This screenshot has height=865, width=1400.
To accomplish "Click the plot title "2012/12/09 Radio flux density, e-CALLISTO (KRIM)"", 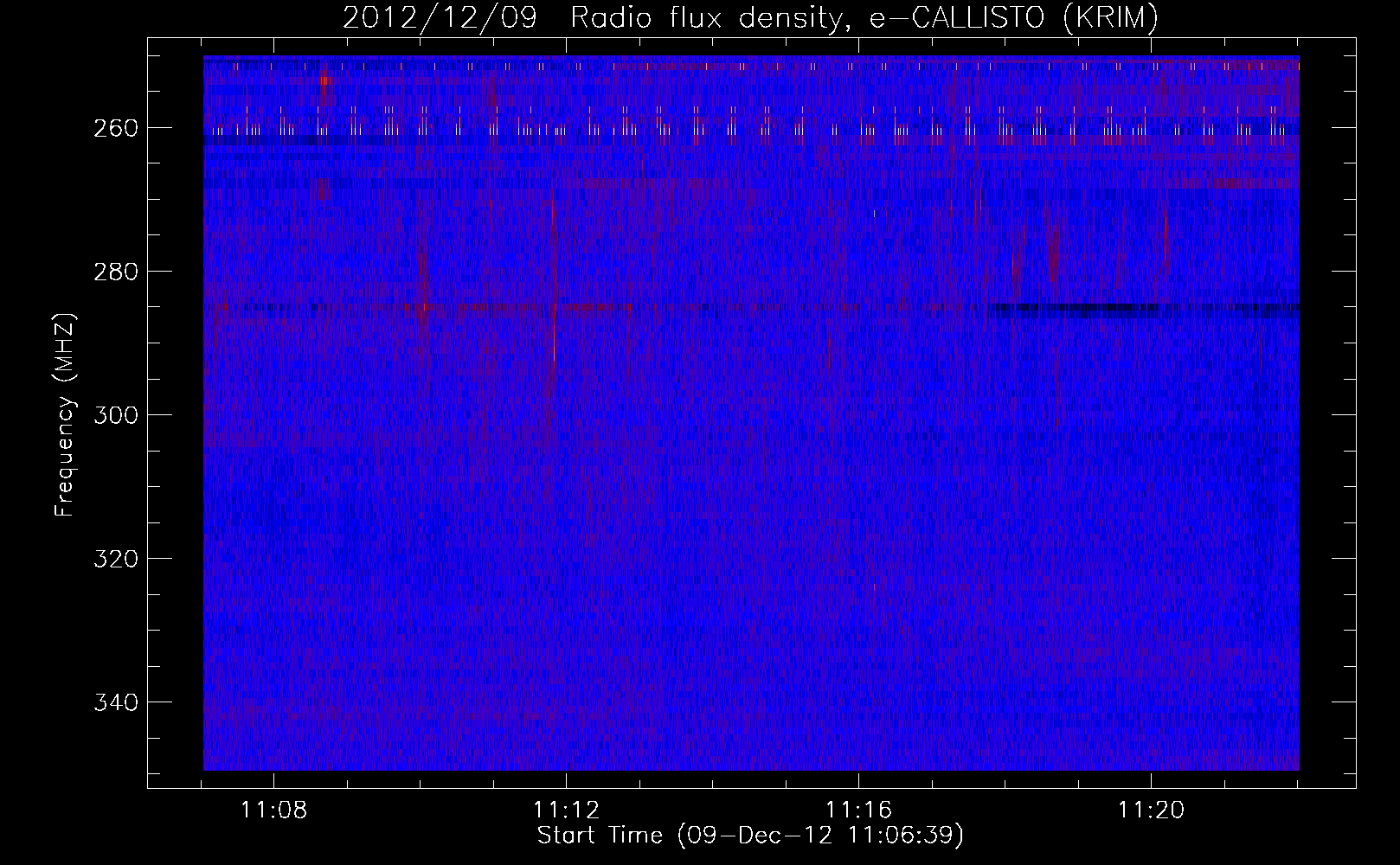I will 750,18.
